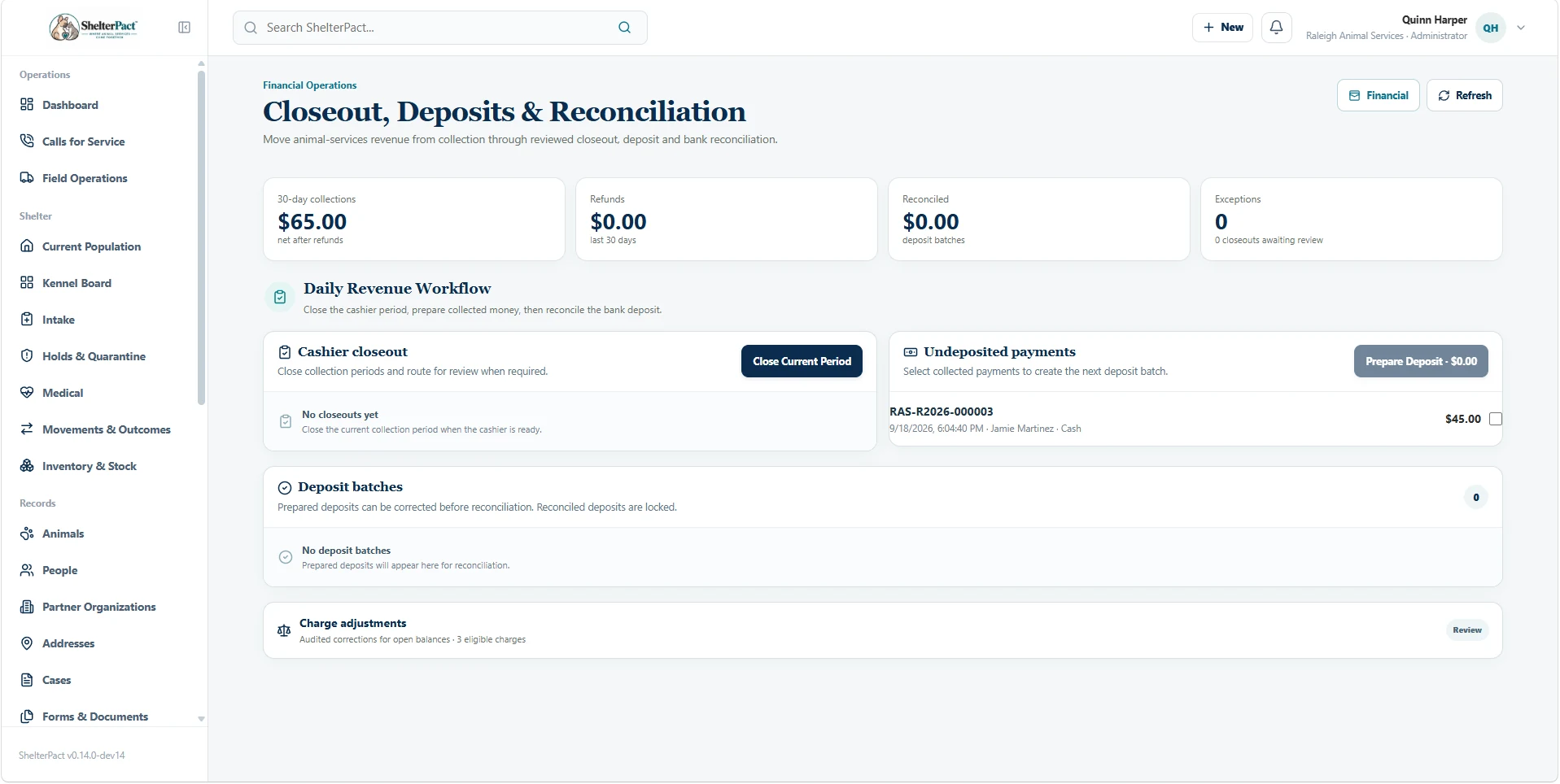Focus the Search ShelterPact field

tap(439, 28)
